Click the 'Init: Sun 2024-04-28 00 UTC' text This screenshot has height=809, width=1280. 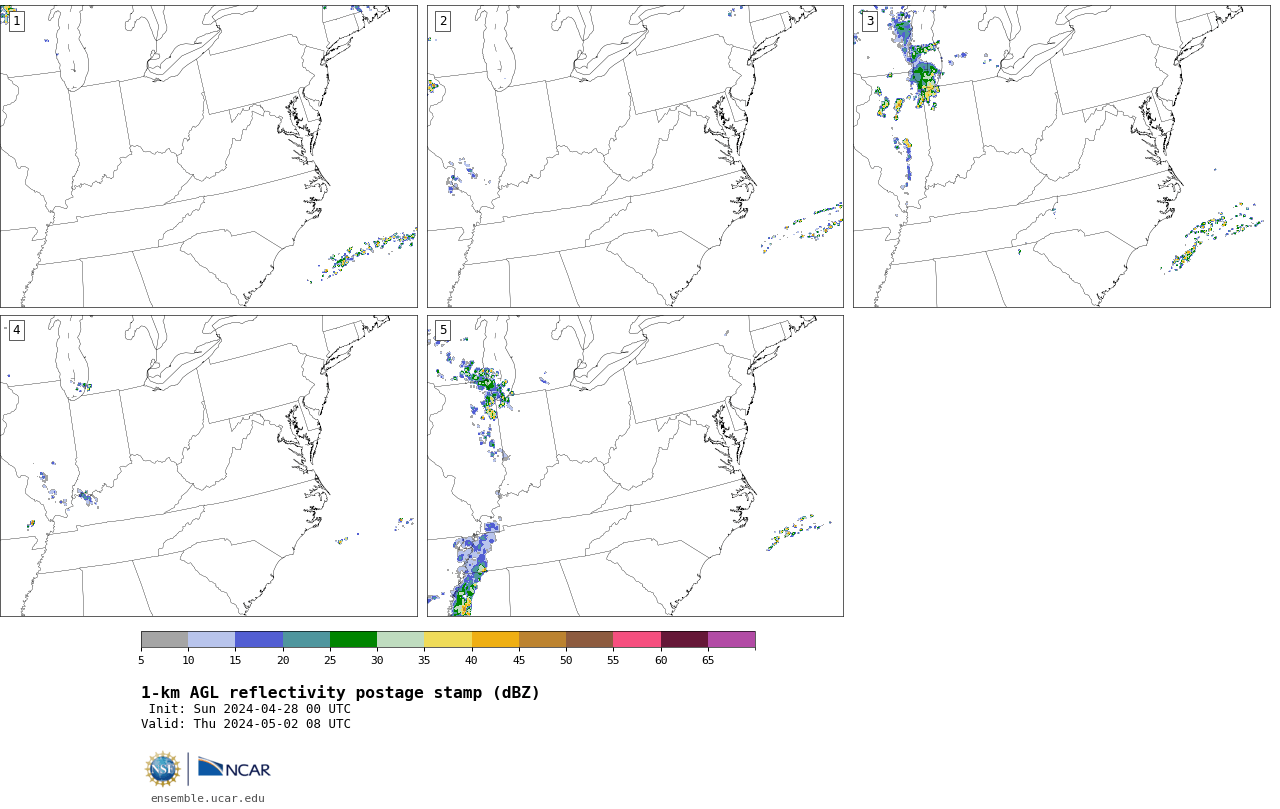click(x=250, y=709)
